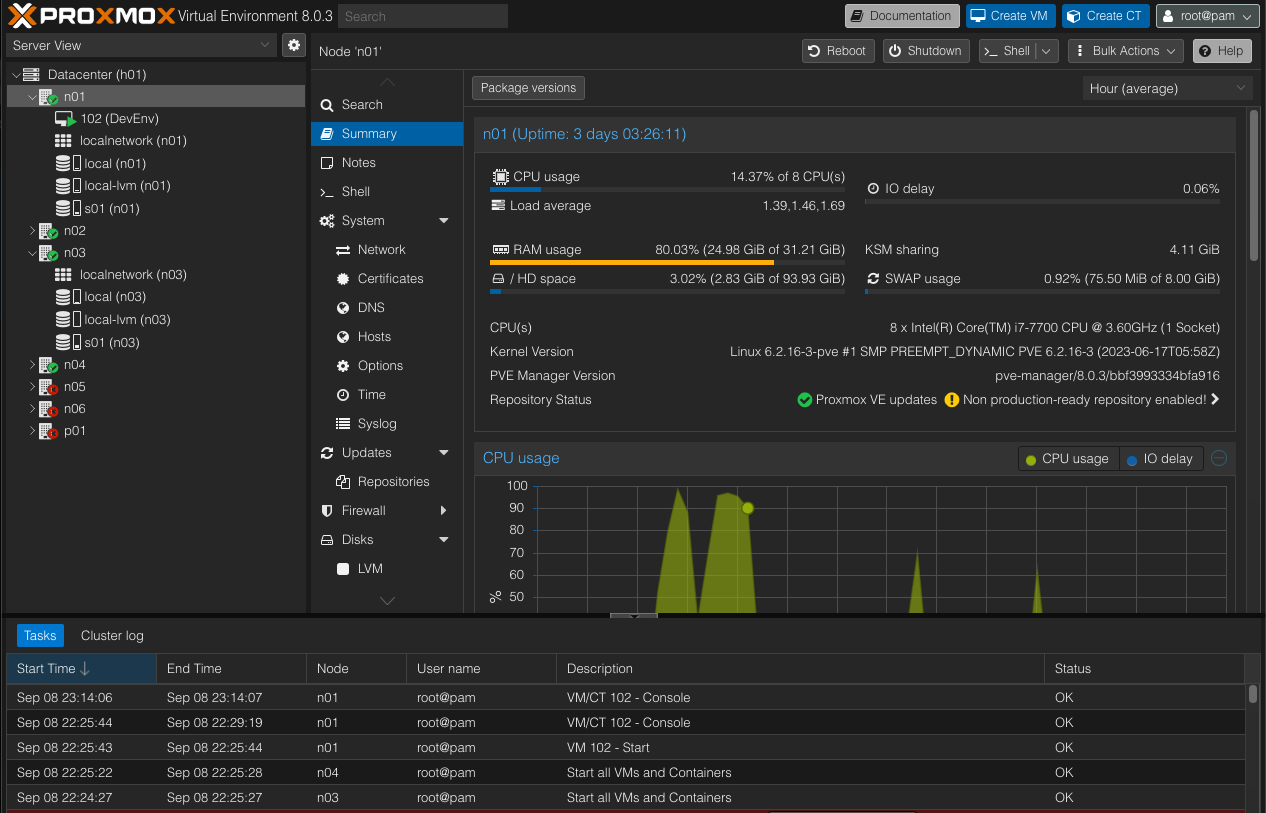Screen dimensions: 1266x813
Task: Toggle the IO delay legend series
Action: [x=1159, y=459]
